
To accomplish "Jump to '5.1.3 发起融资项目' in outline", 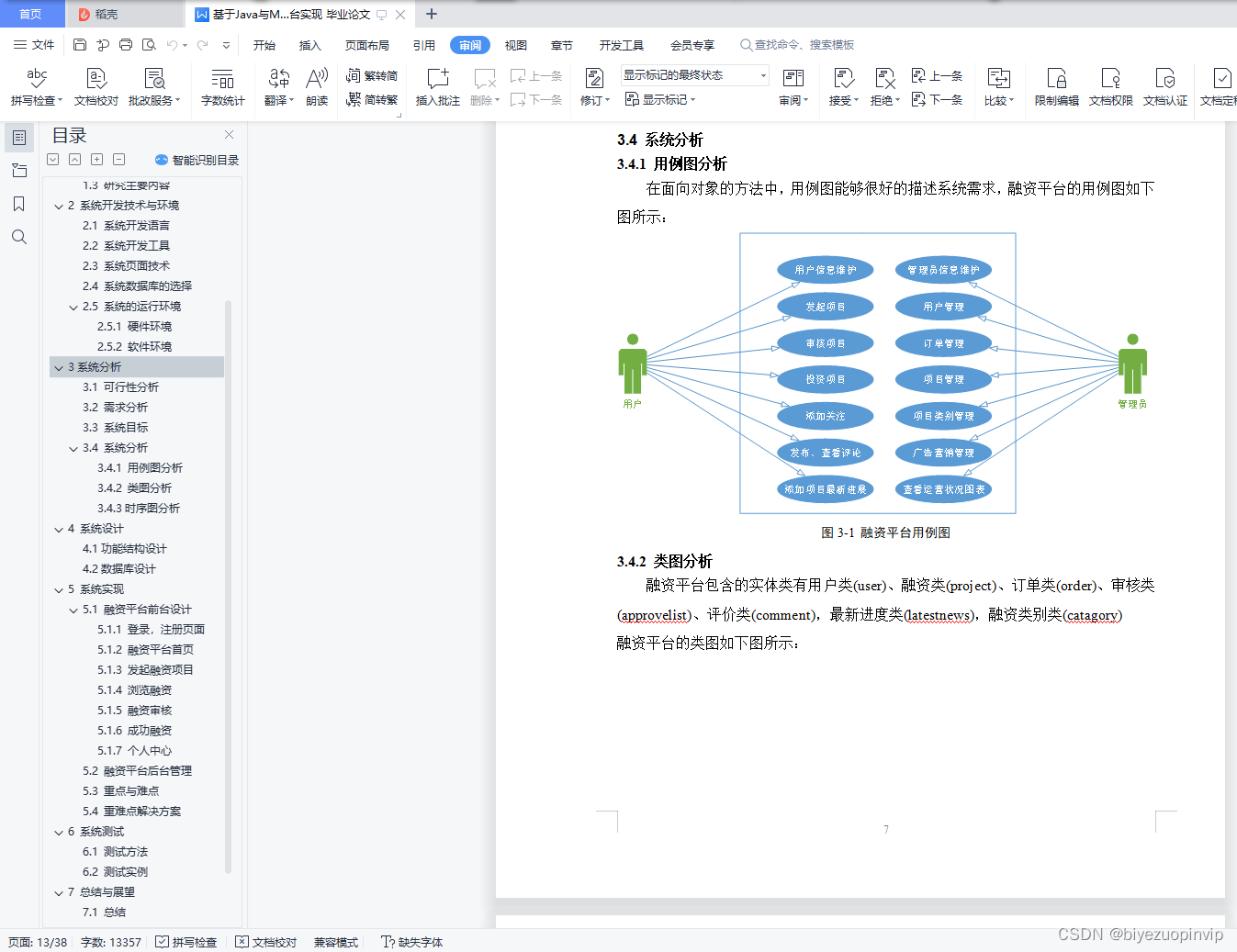I will point(145,670).
